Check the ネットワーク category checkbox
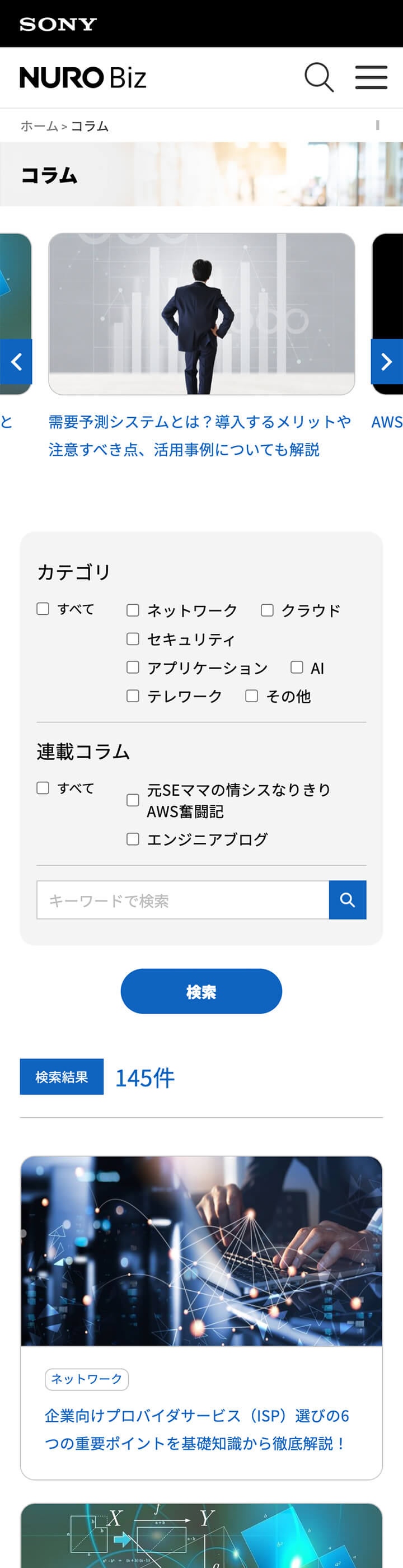 133,610
